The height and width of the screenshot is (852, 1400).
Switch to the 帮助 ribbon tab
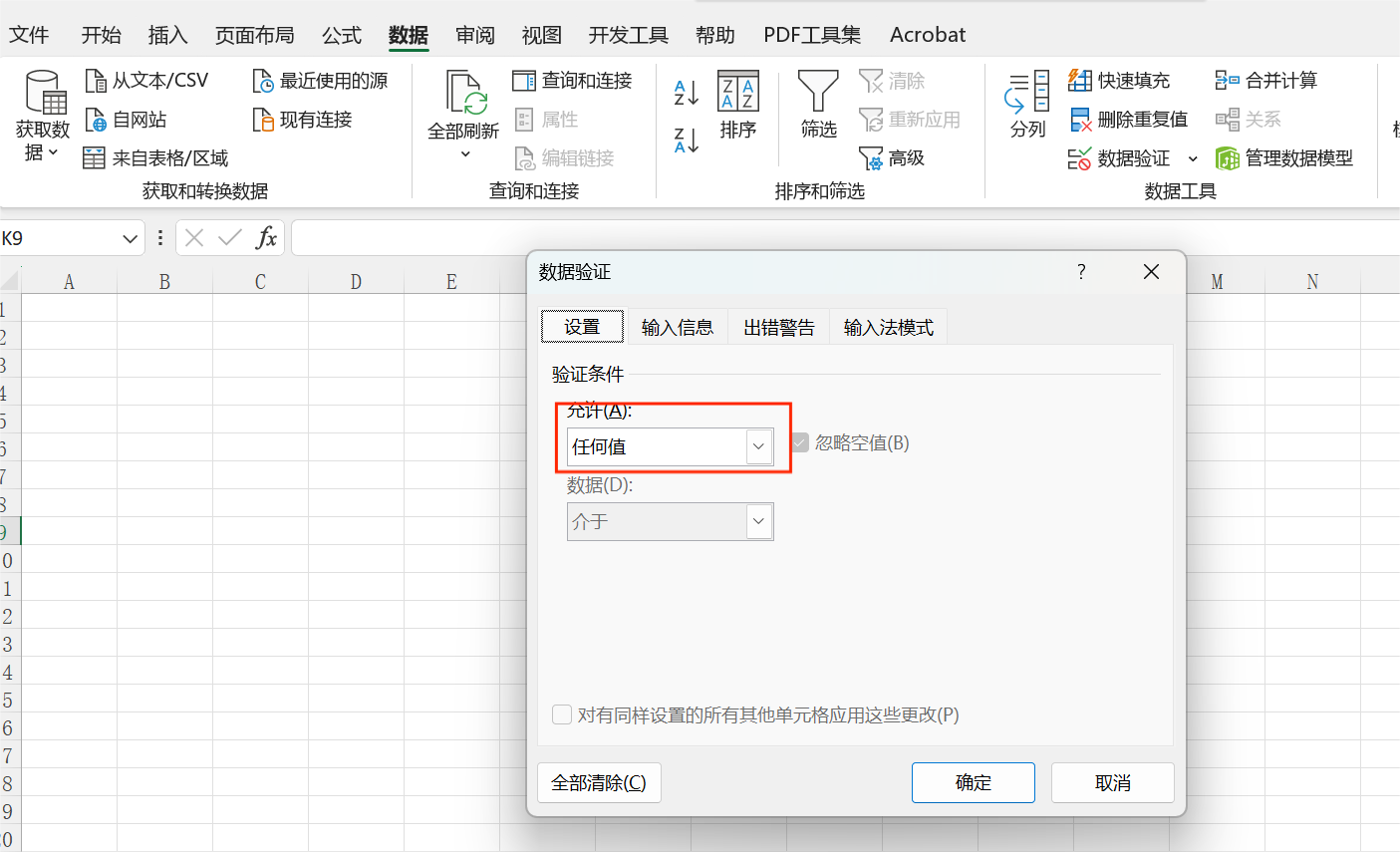[715, 35]
